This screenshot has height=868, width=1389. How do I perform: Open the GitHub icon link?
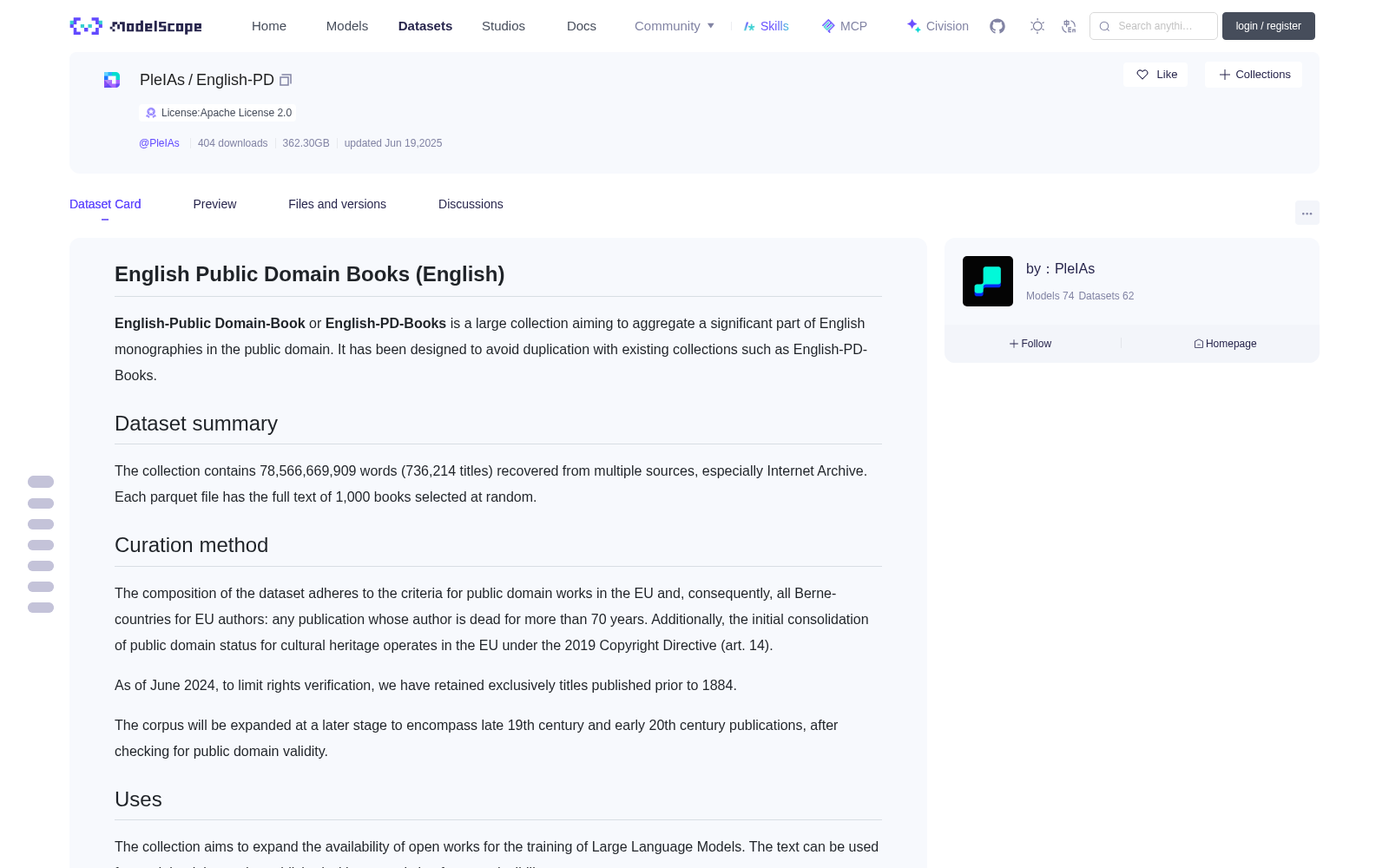[x=997, y=26]
